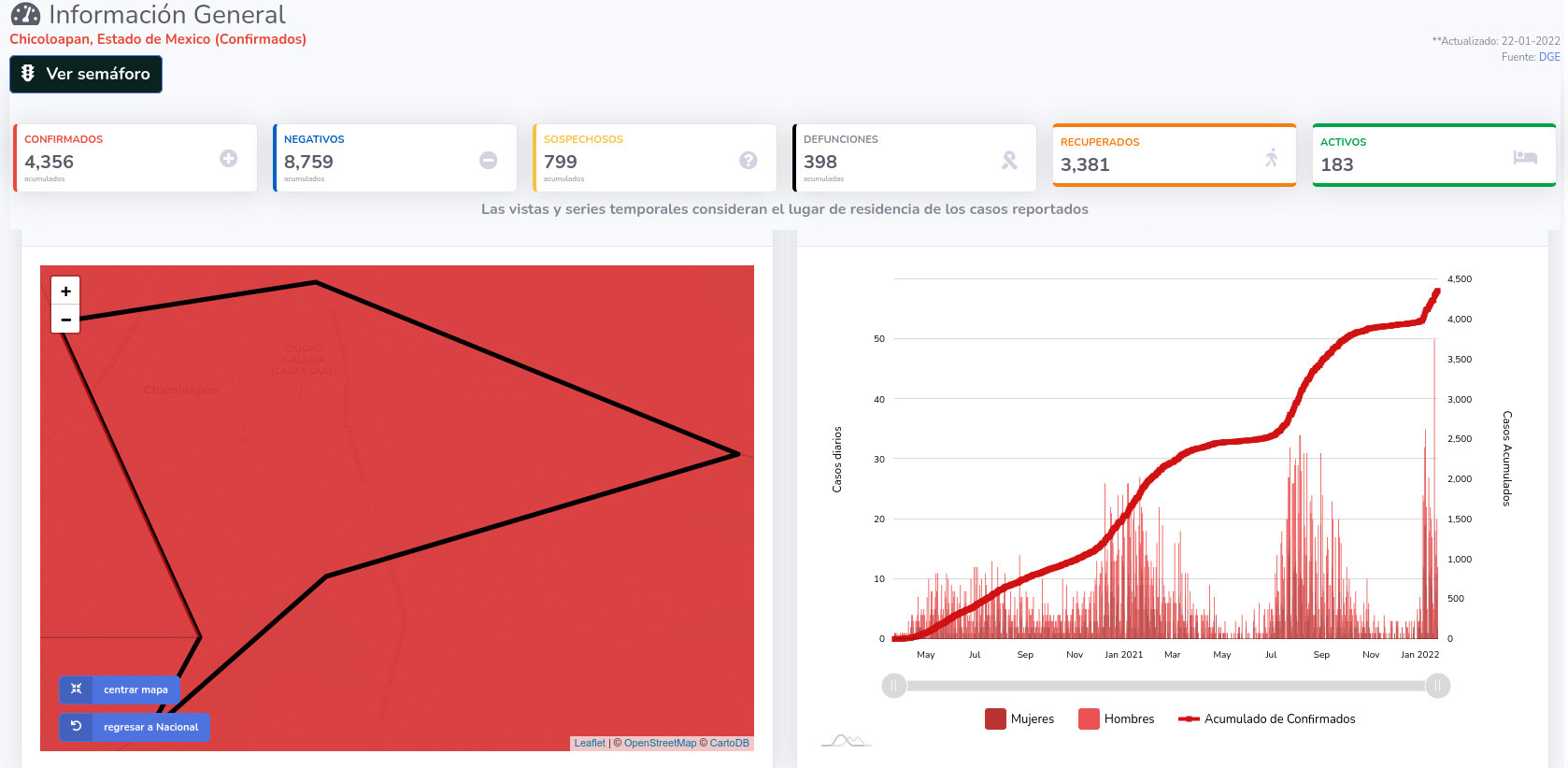Click the Casos diarios axis title
The width and height of the screenshot is (1568, 768).
837,460
